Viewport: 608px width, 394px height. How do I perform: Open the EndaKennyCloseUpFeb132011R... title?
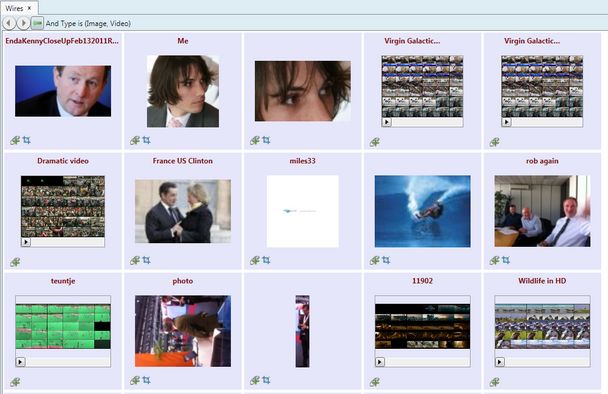tap(62, 41)
